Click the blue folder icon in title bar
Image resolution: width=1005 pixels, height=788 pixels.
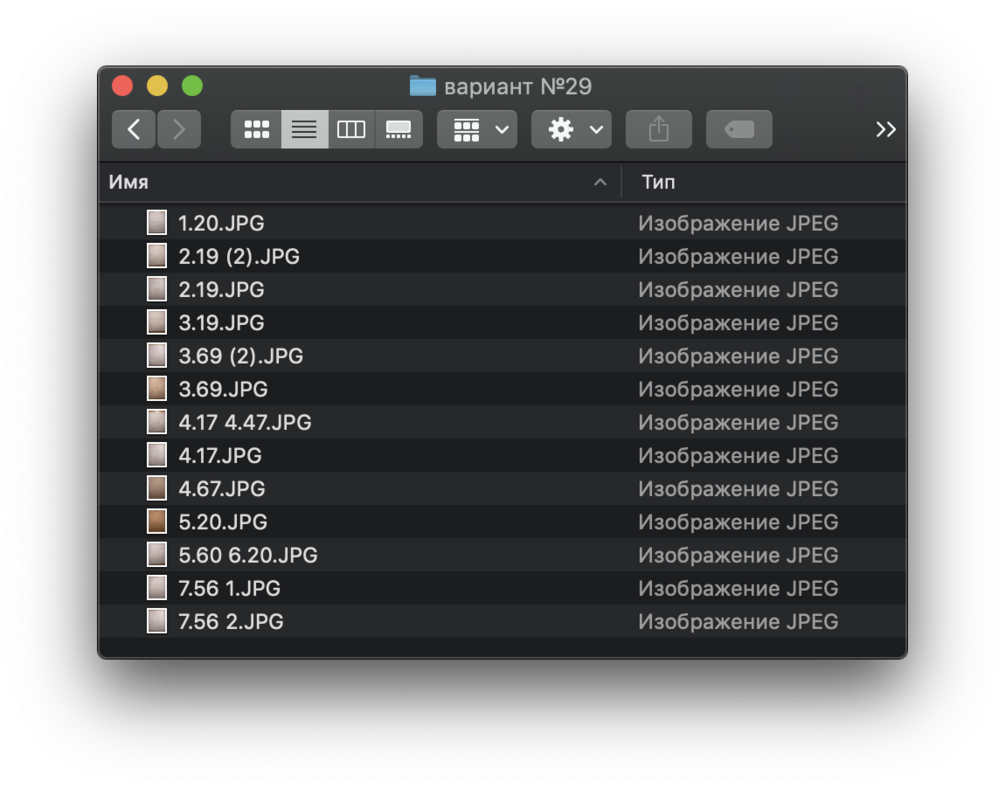[422, 86]
